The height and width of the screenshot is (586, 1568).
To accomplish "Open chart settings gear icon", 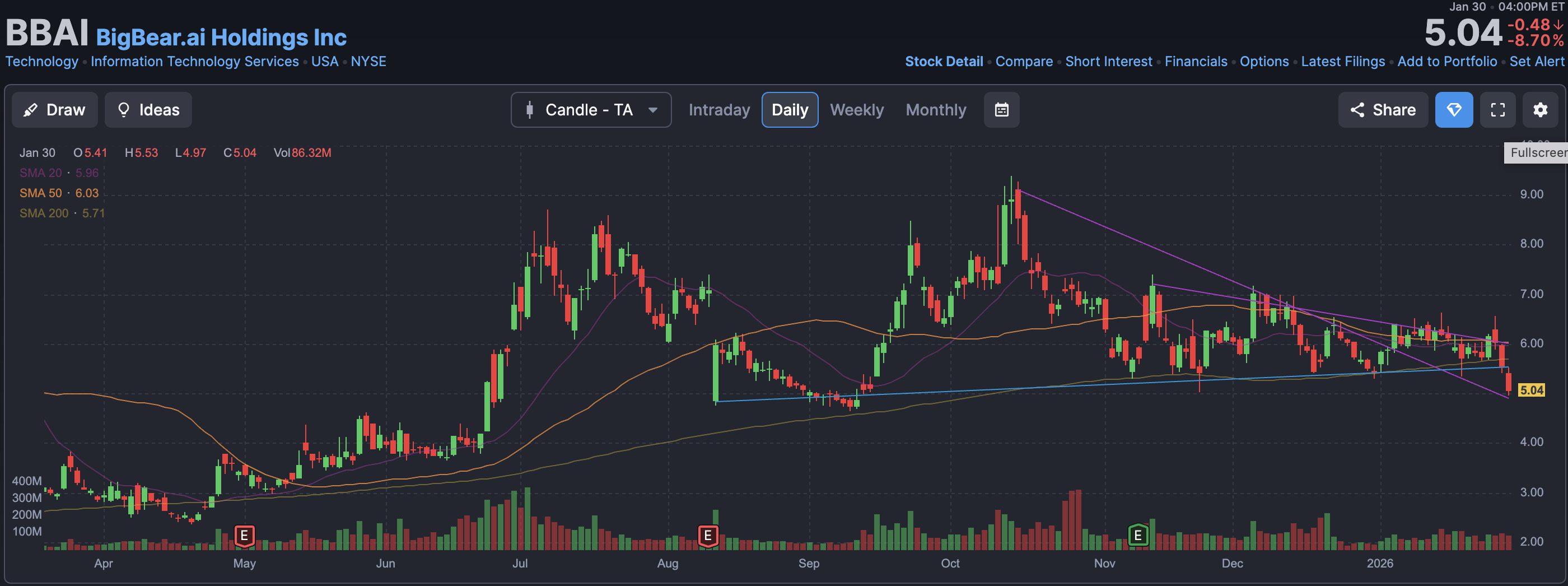I will (1540, 110).
